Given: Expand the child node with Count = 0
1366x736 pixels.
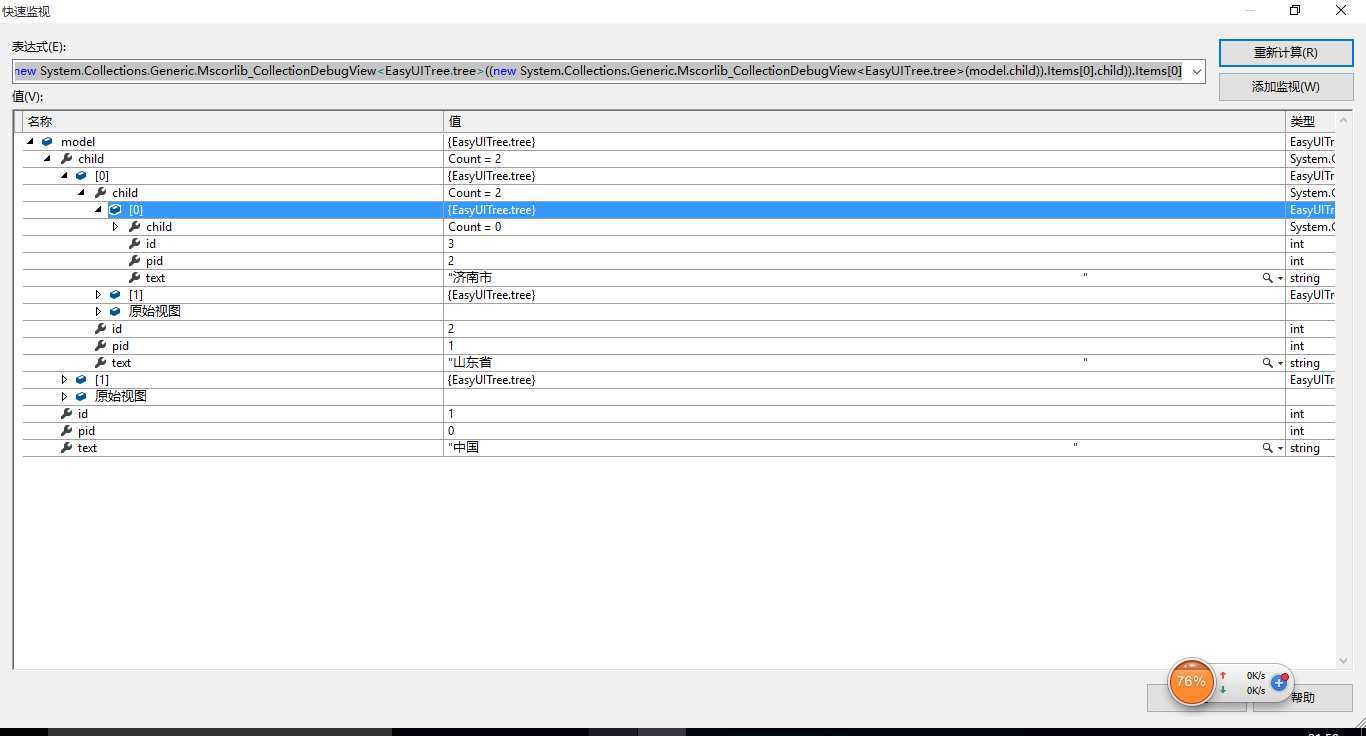Looking at the screenshot, I should (x=115, y=227).
